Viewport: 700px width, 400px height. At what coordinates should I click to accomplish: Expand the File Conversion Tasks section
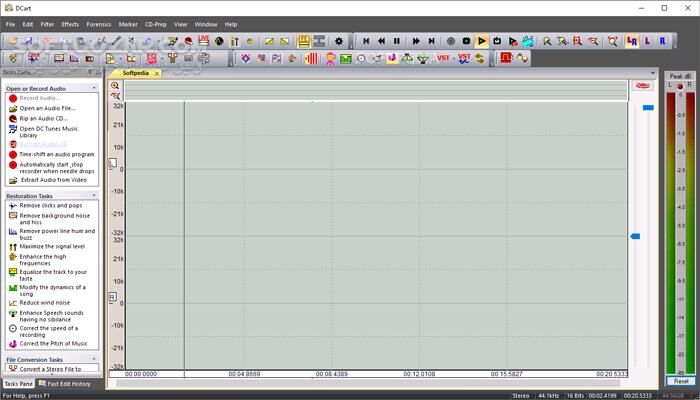pyautogui.click(x=95, y=359)
